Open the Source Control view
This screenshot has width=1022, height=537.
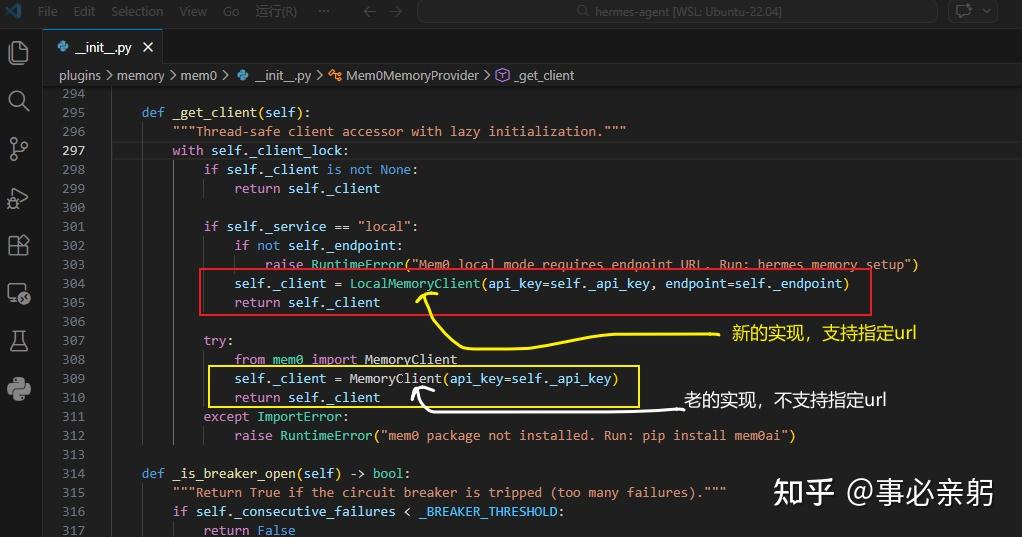(x=18, y=149)
